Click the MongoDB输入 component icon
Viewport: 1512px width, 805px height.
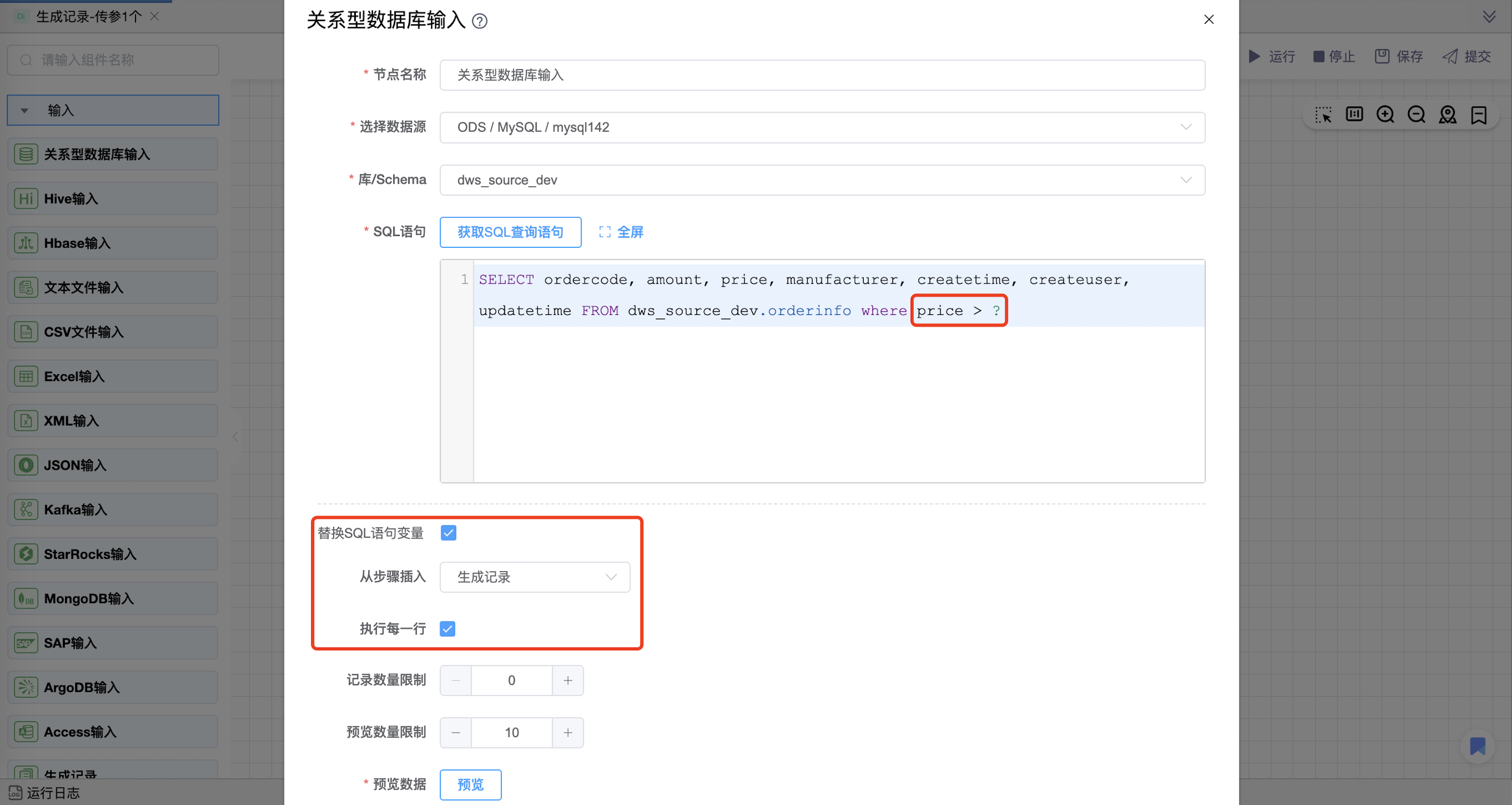click(26, 598)
